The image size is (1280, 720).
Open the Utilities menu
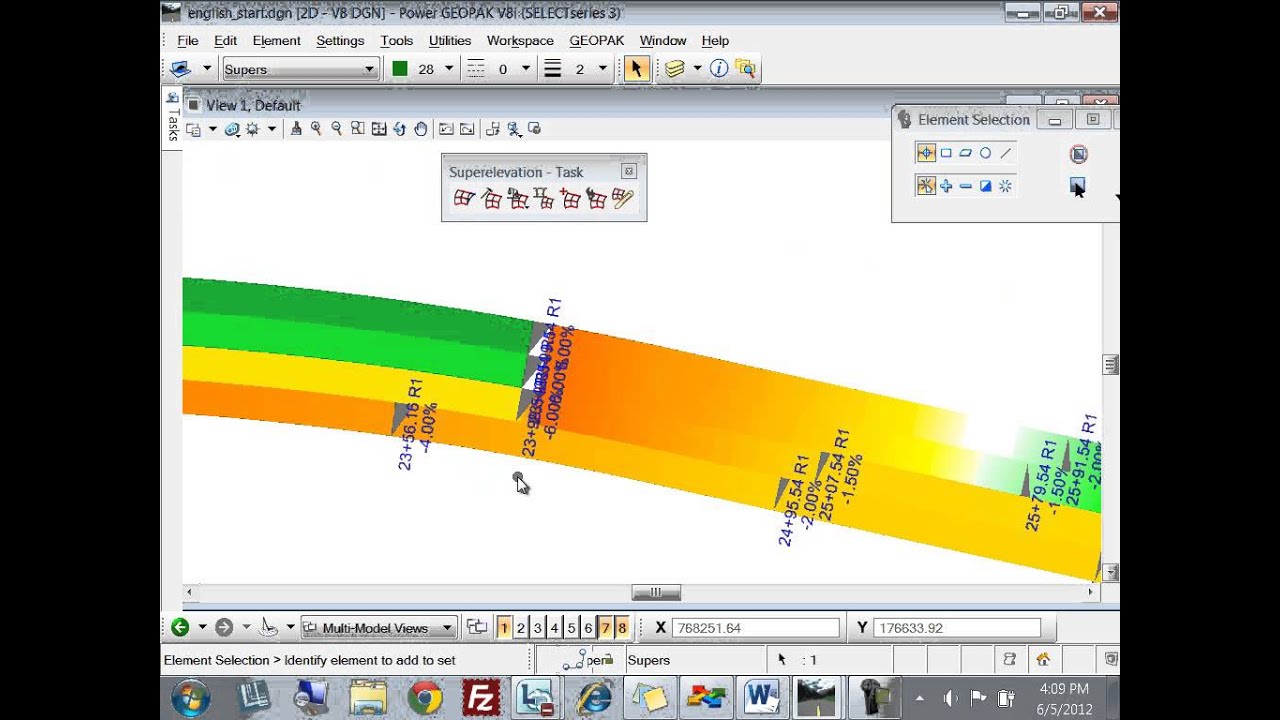pyautogui.click(x=450, y=41)
